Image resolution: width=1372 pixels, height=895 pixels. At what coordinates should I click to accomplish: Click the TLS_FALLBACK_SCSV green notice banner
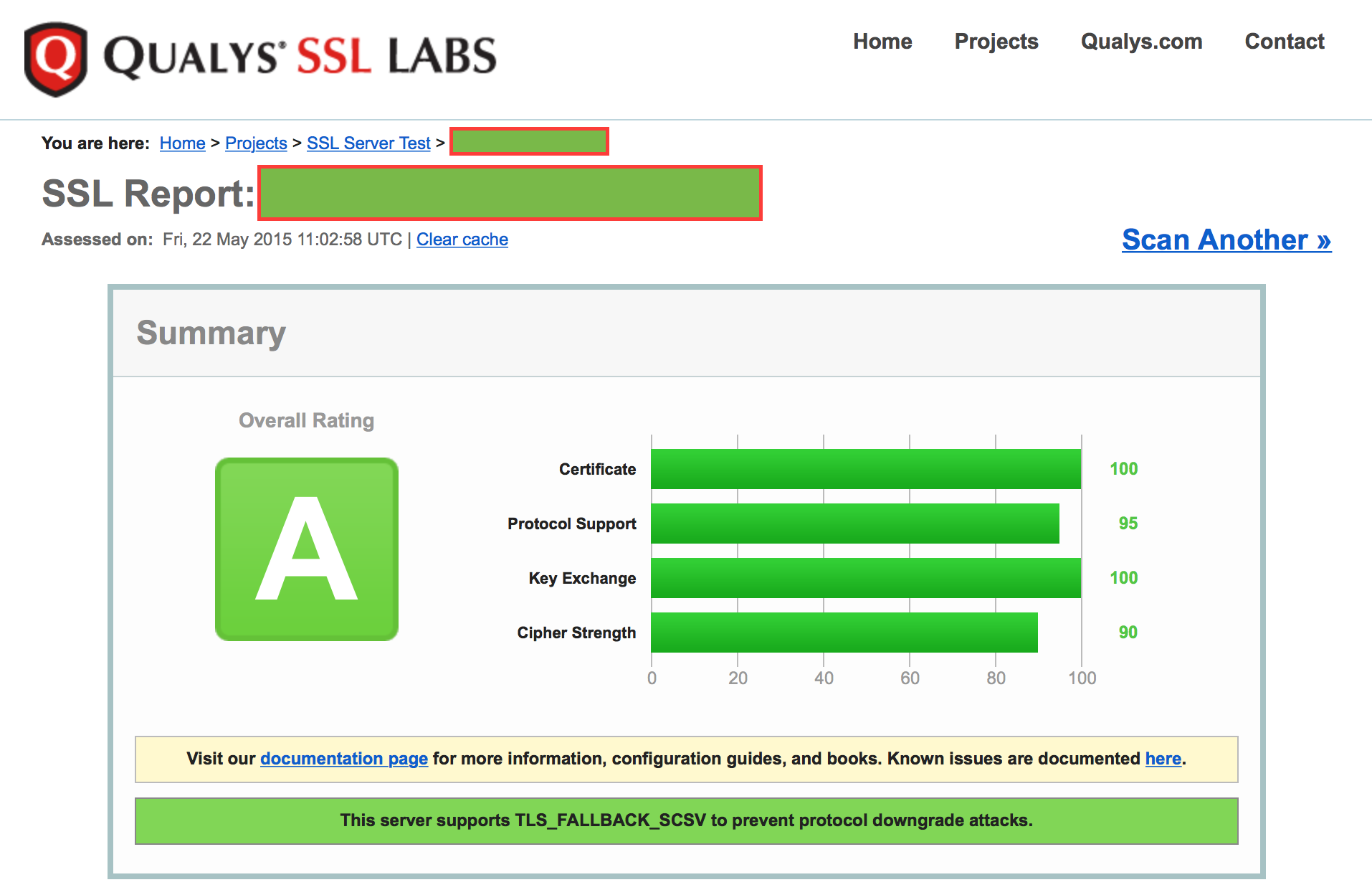686,820
